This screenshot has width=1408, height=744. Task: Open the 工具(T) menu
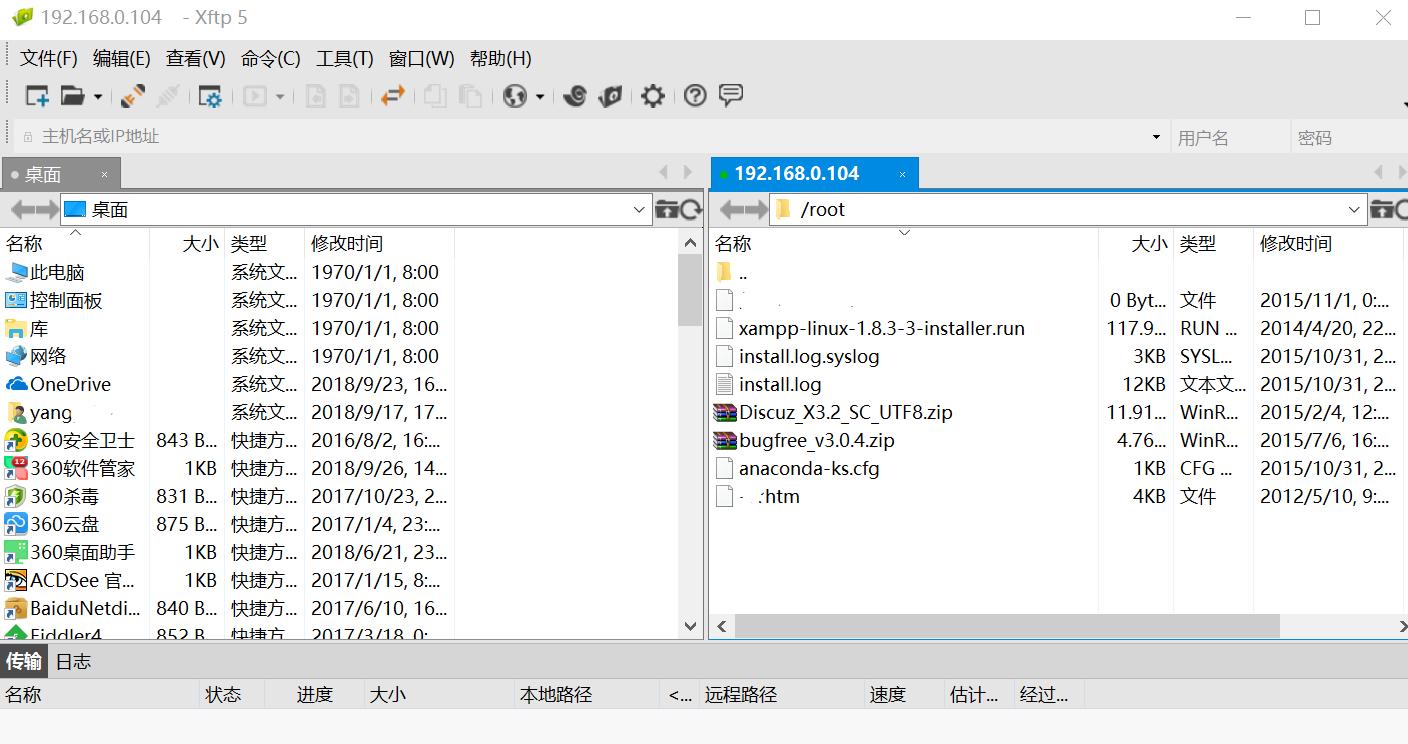tap(345, 59)
